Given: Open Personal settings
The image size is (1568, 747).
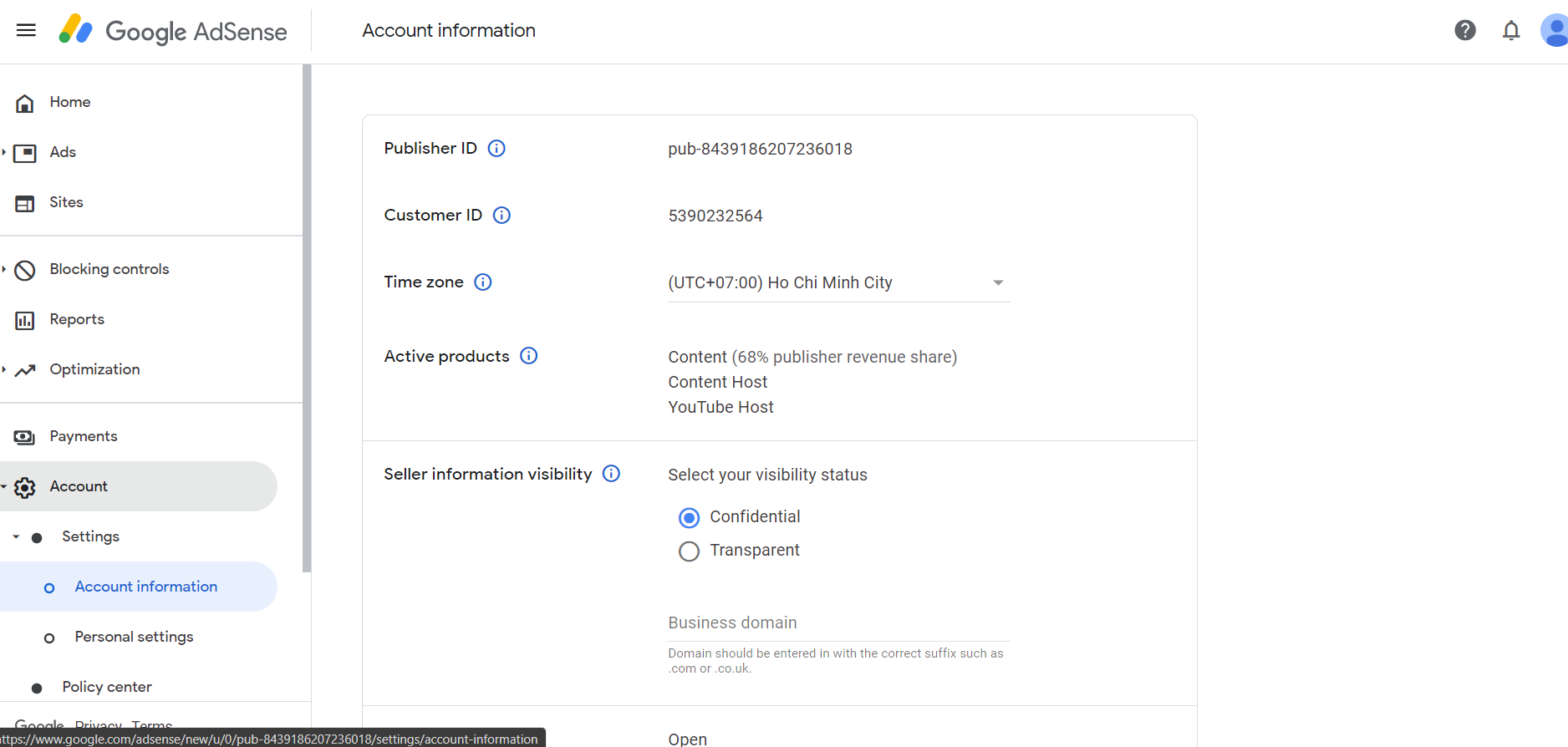Looking at the screenshot, I should point(134,637).
